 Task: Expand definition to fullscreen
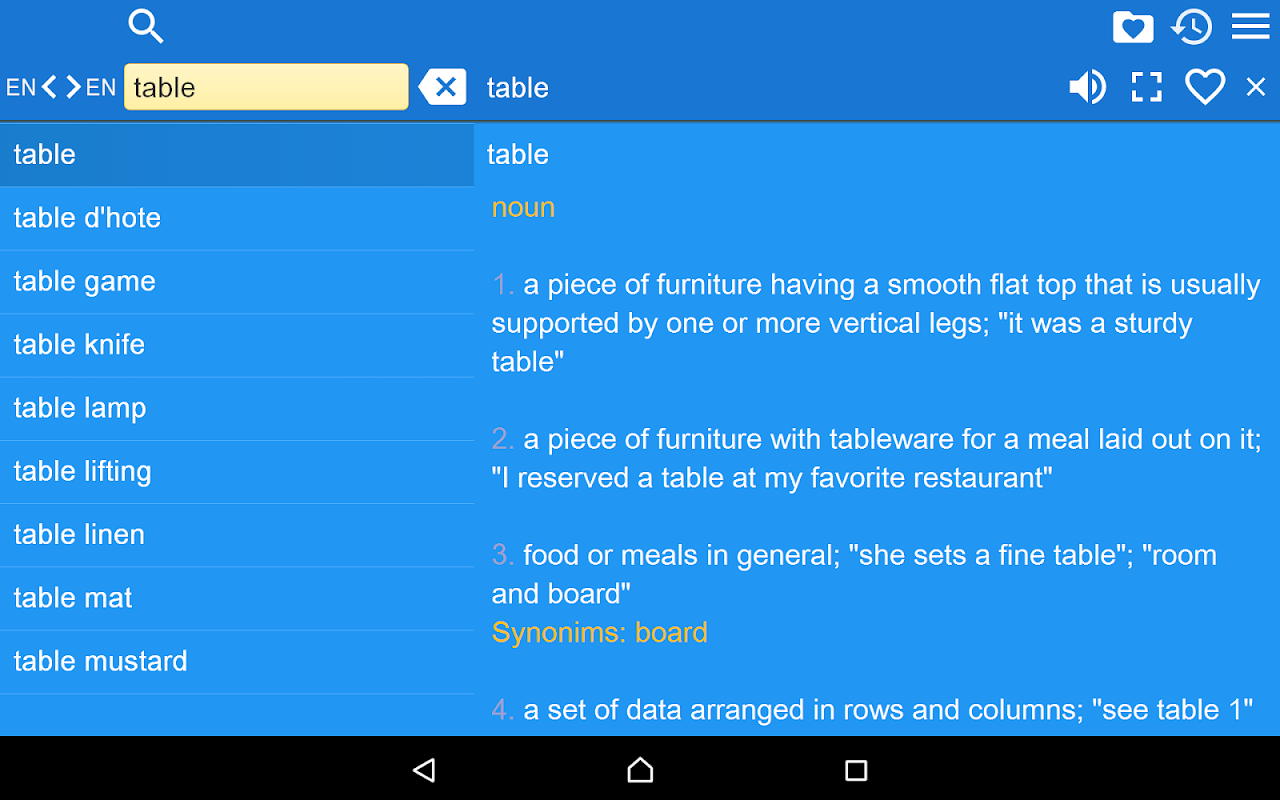1147,87
